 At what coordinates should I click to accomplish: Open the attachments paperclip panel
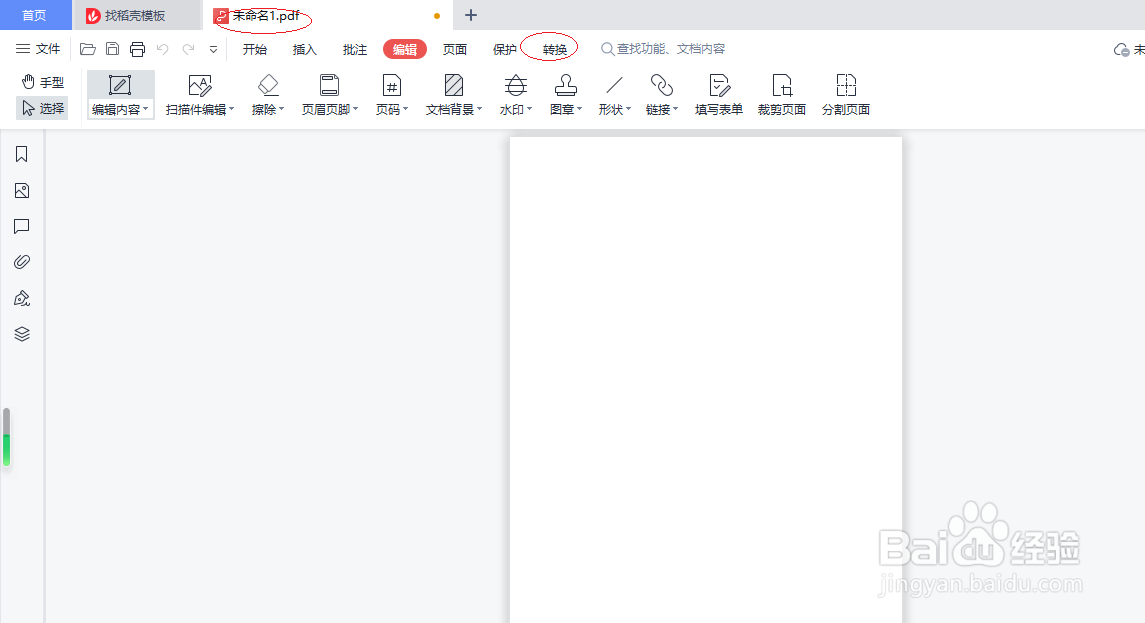click(x=22, y=261)
